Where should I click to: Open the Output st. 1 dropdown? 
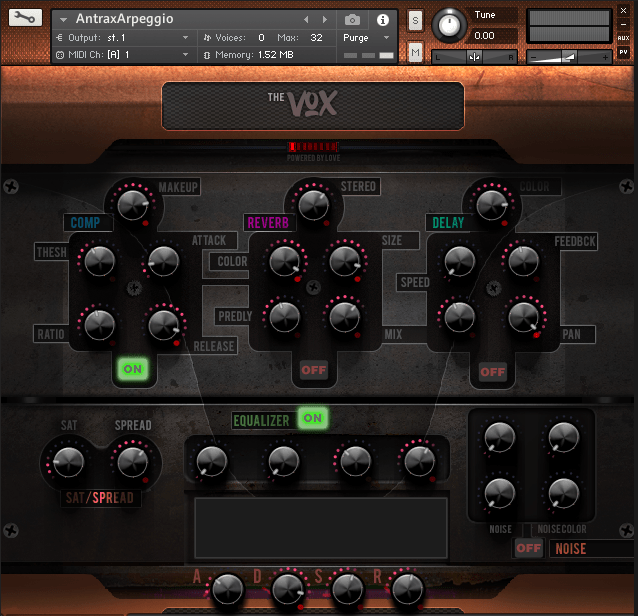click(x=122, y=37)
